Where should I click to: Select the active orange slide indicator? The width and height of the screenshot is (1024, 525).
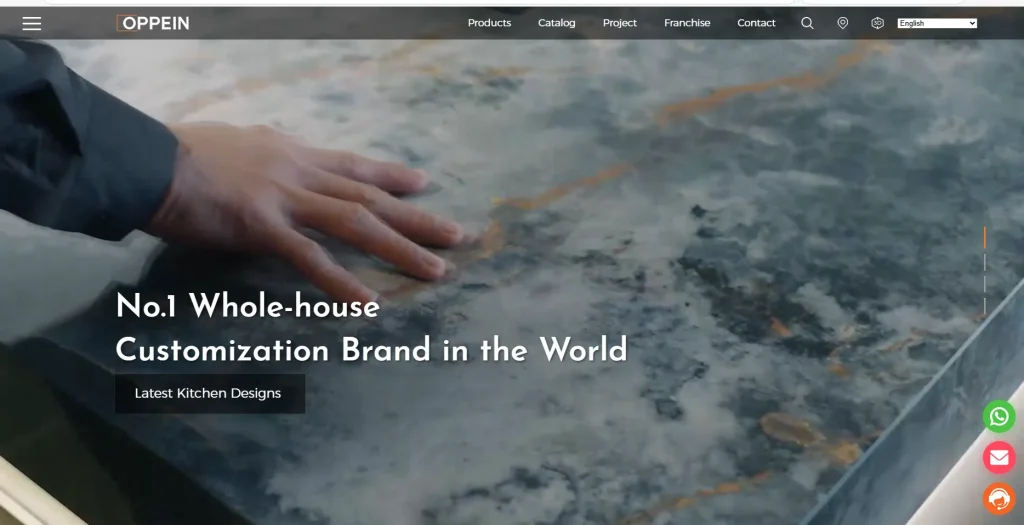tap(984, 238)
